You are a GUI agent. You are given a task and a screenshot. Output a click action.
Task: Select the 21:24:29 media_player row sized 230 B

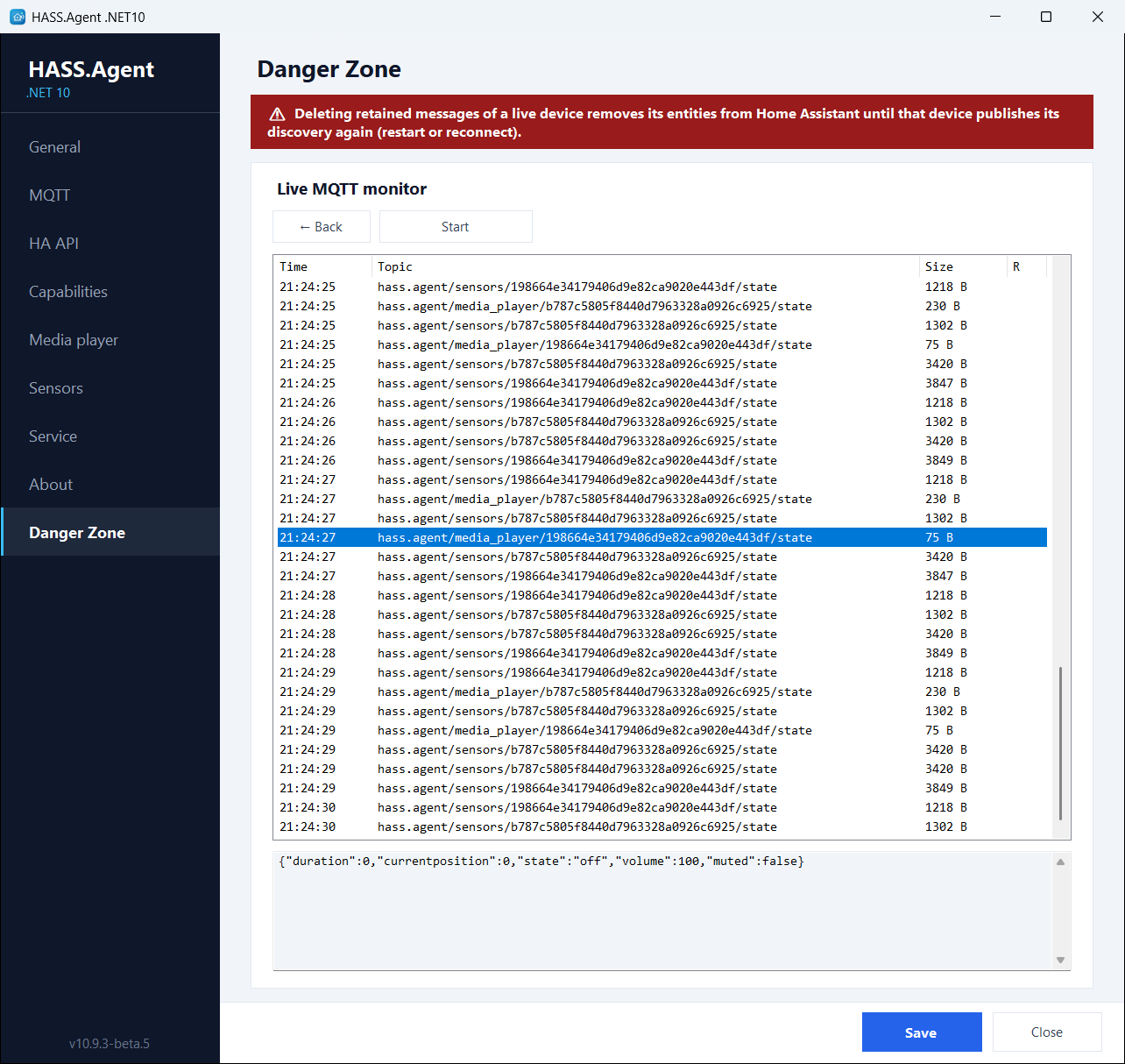coord(662,692)
